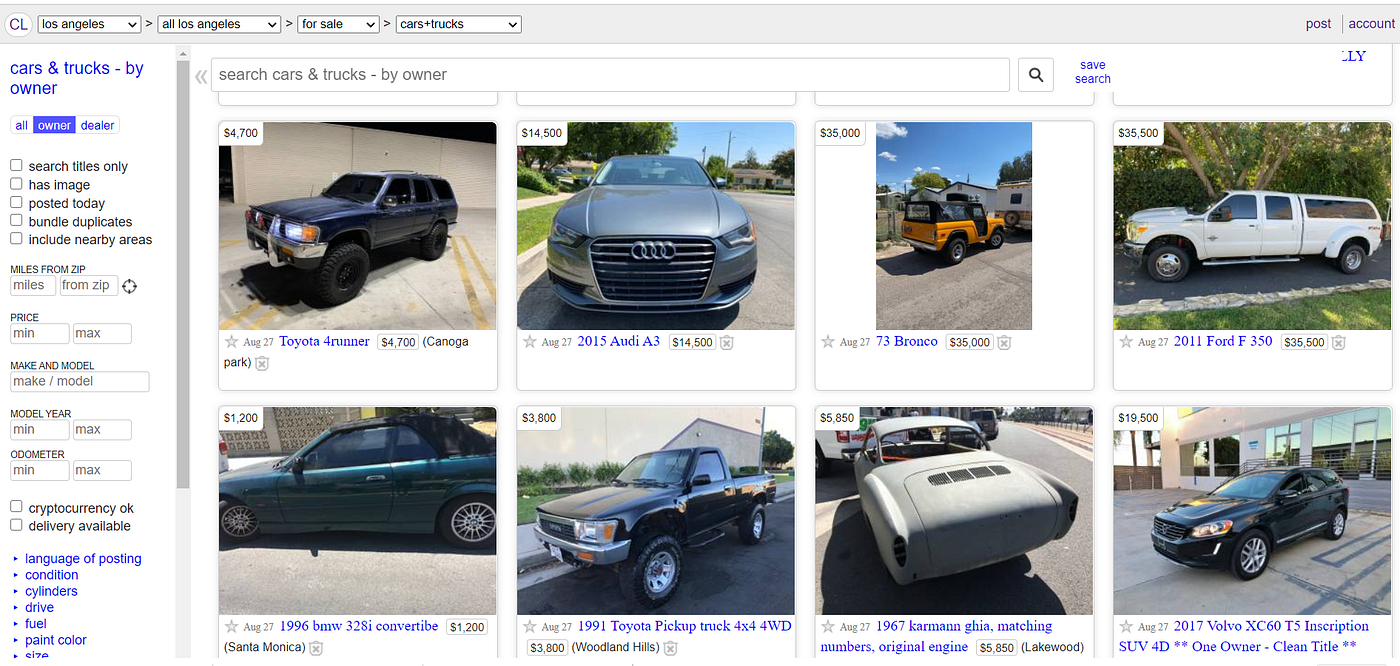Image resolution: width=1400 pixels, height=666 pixels.
Task: Enable delivery available filter
Action: [x=16, y=525]
